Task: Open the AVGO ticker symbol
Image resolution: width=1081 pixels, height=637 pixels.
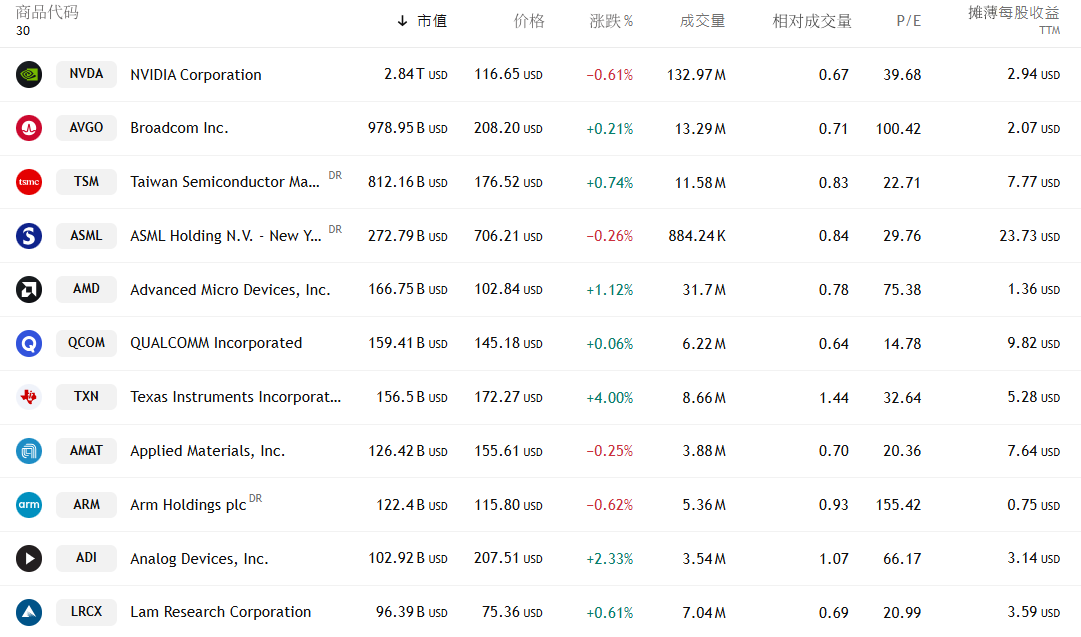Action: (x=86, y=128)
